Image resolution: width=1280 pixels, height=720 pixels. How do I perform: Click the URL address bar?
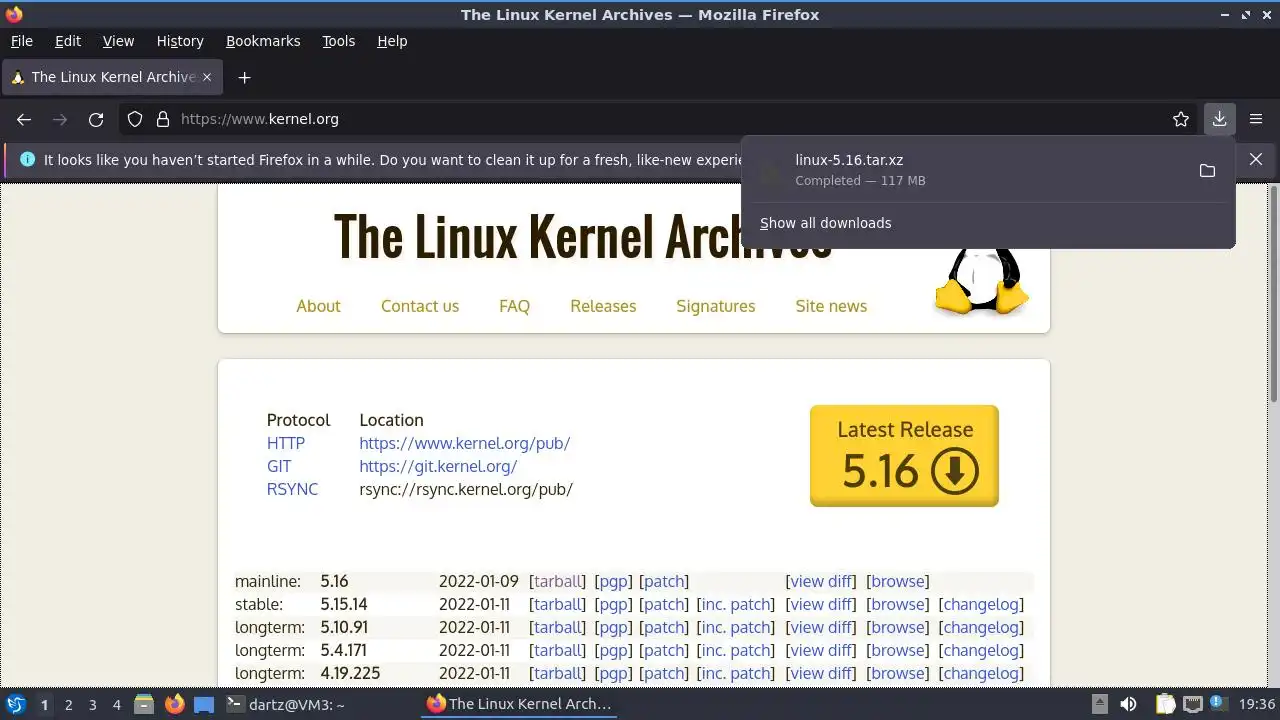[x=660, y=119]
